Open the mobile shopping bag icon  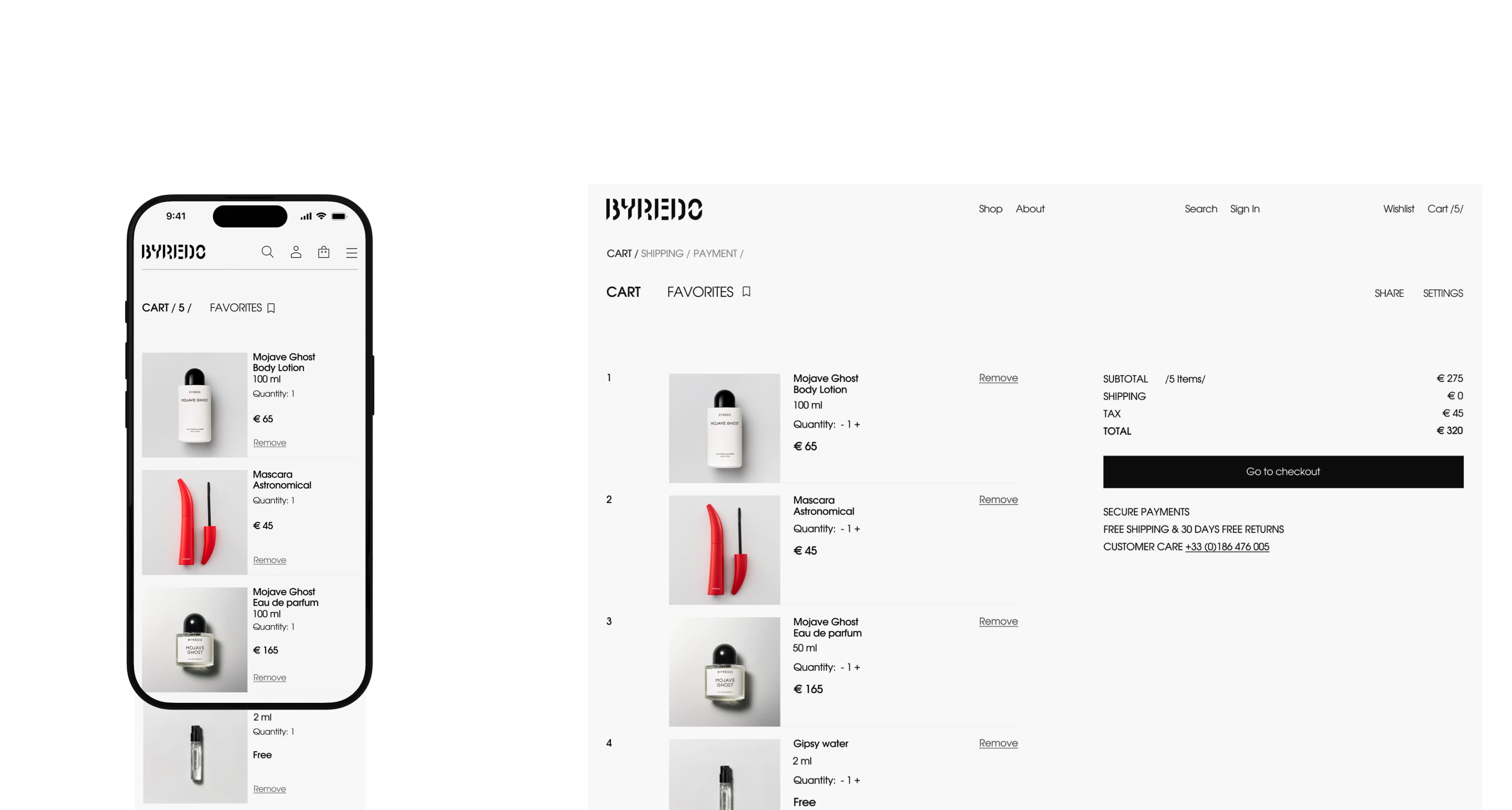tap(323, 252)
